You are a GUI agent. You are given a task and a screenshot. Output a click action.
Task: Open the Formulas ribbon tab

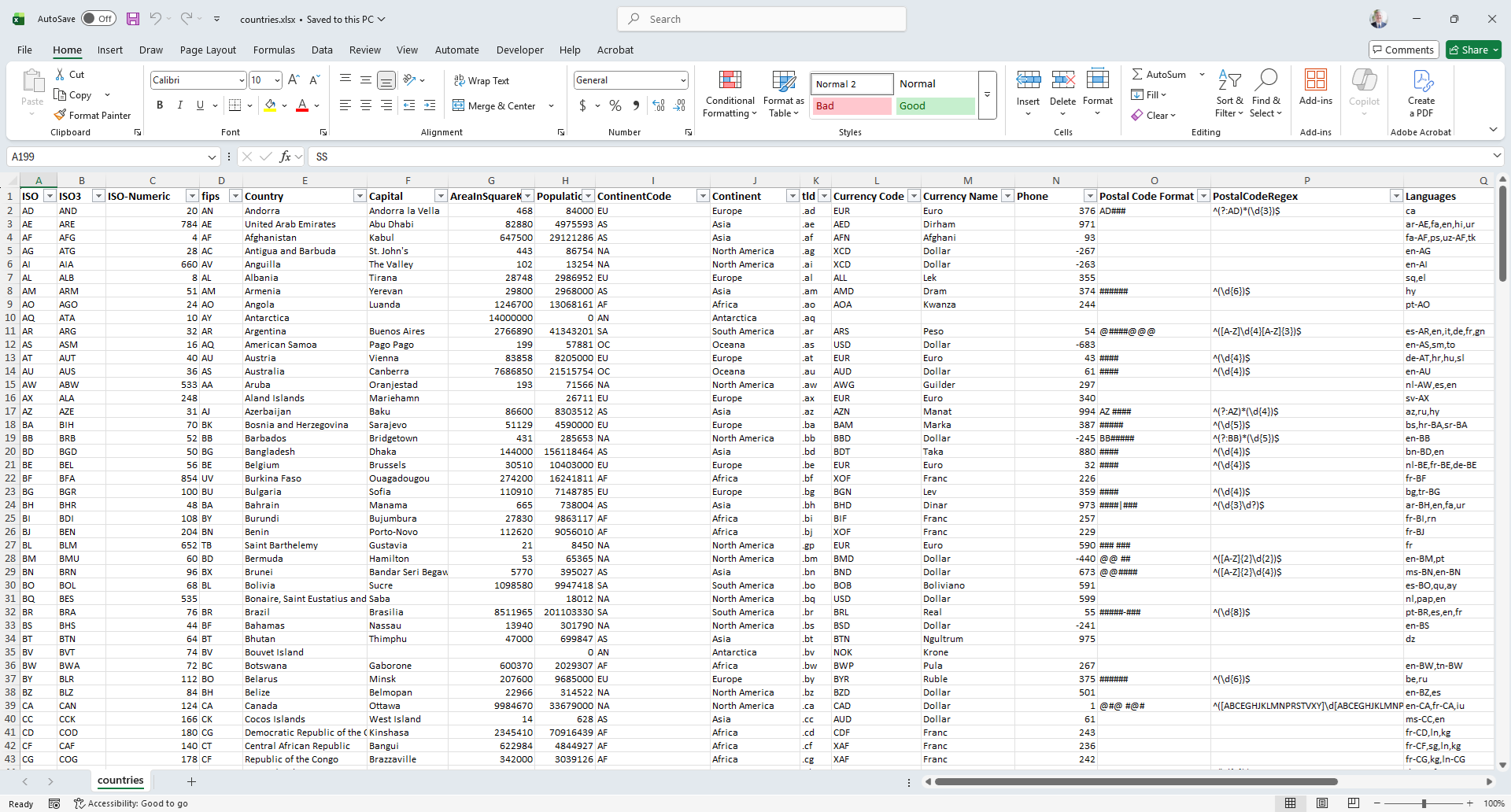(274, 50)
